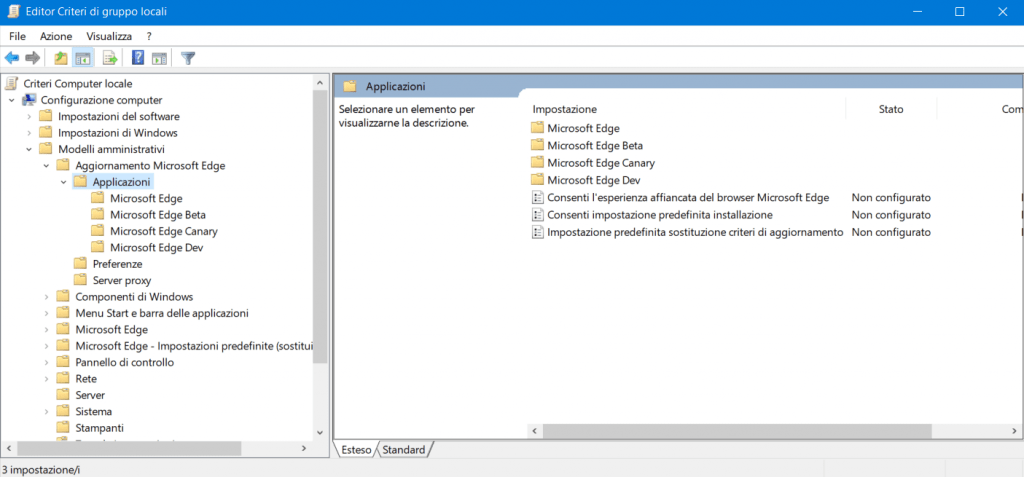Click the policy icon beside Impostazione predefinita sostituzione criteri
The width and height of the screenshot is (1024, 477).
click(x=537, y=232)
